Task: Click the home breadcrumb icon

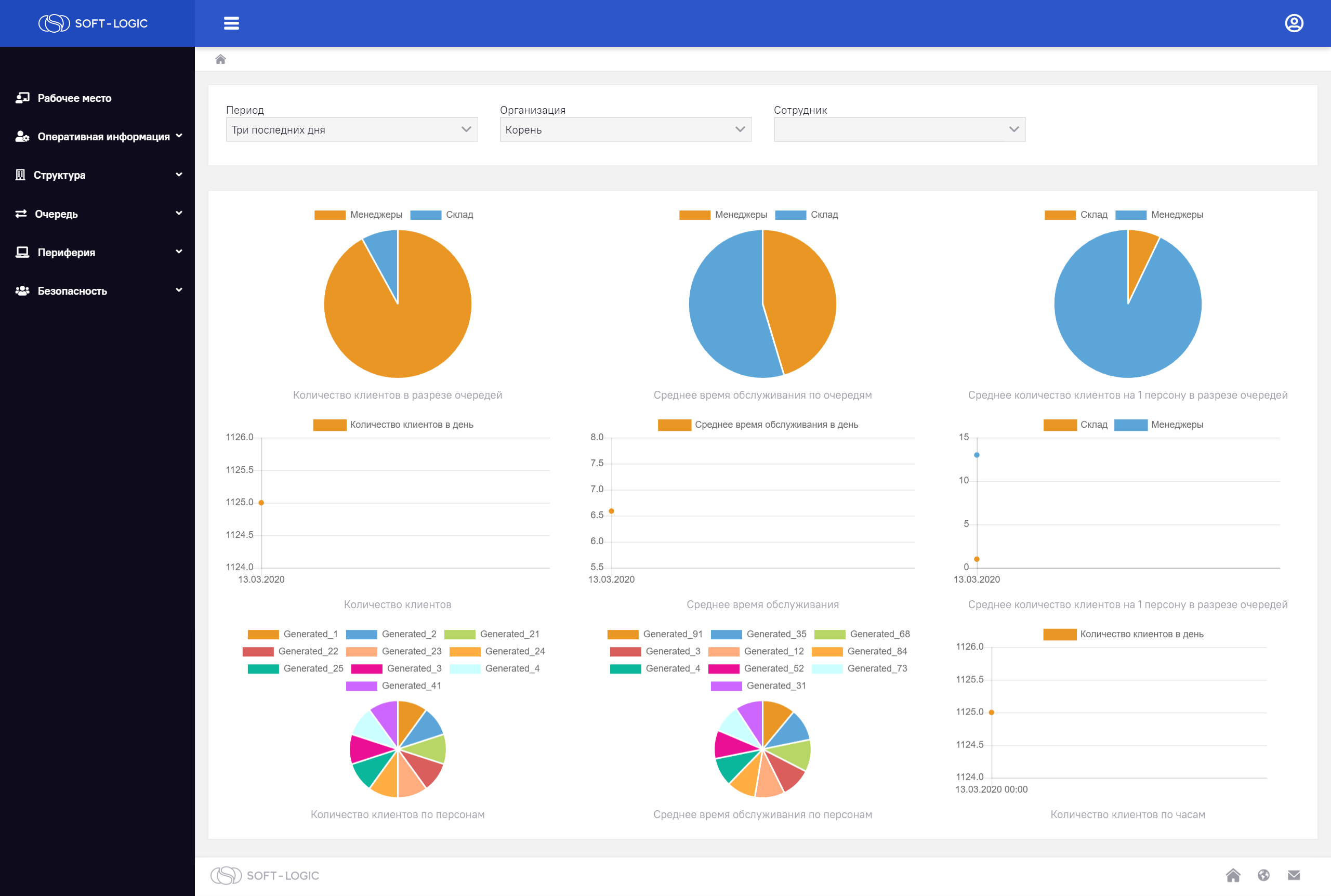Action: click(220, 59)
